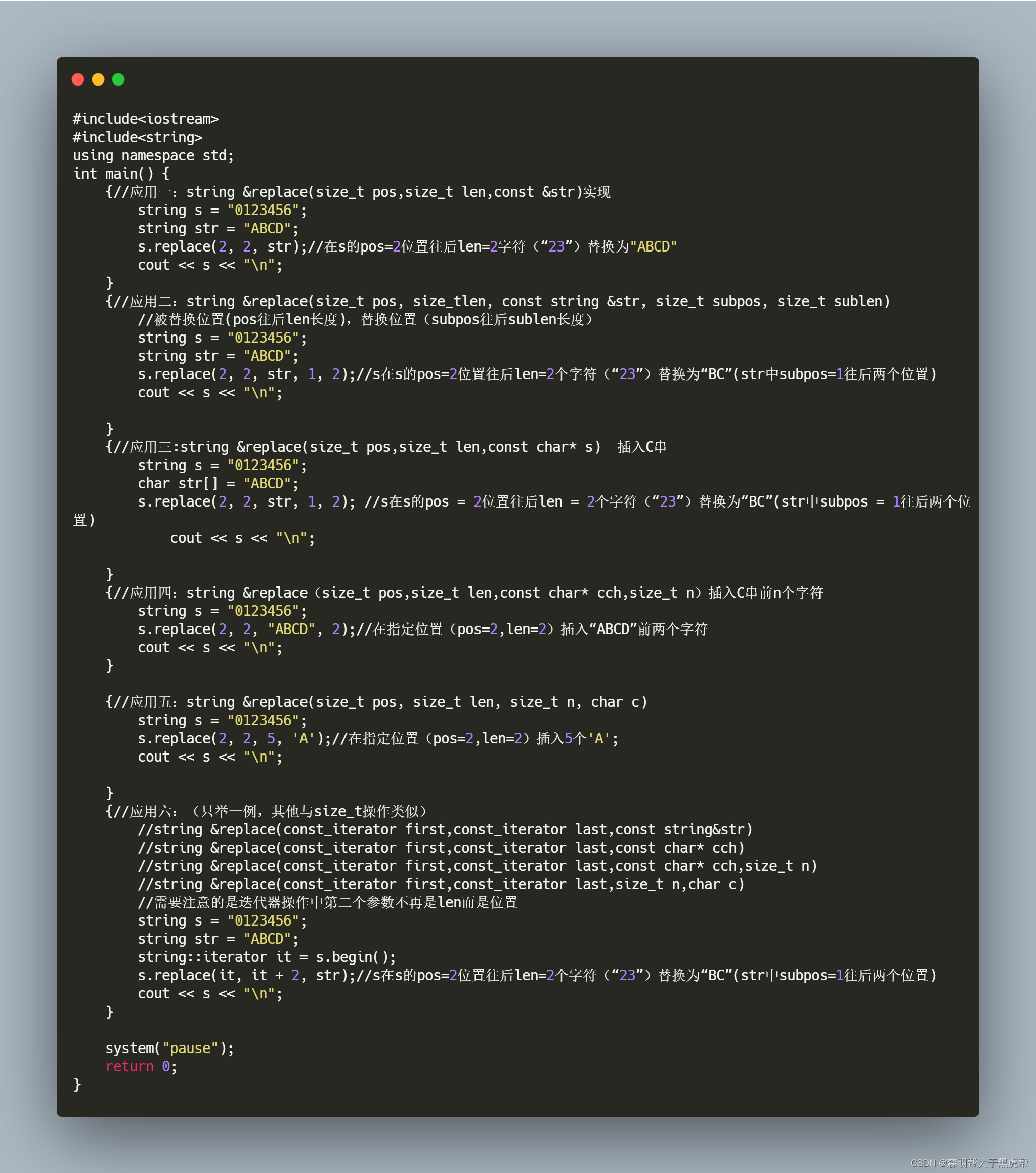Click the 'string::iterator it = s.begin();' line
This screenshot has height=1173, width=1036.
coord(267,957)
